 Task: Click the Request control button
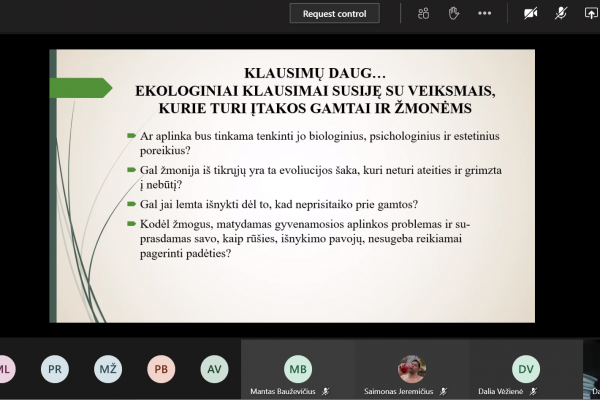(x=334, y=13)
